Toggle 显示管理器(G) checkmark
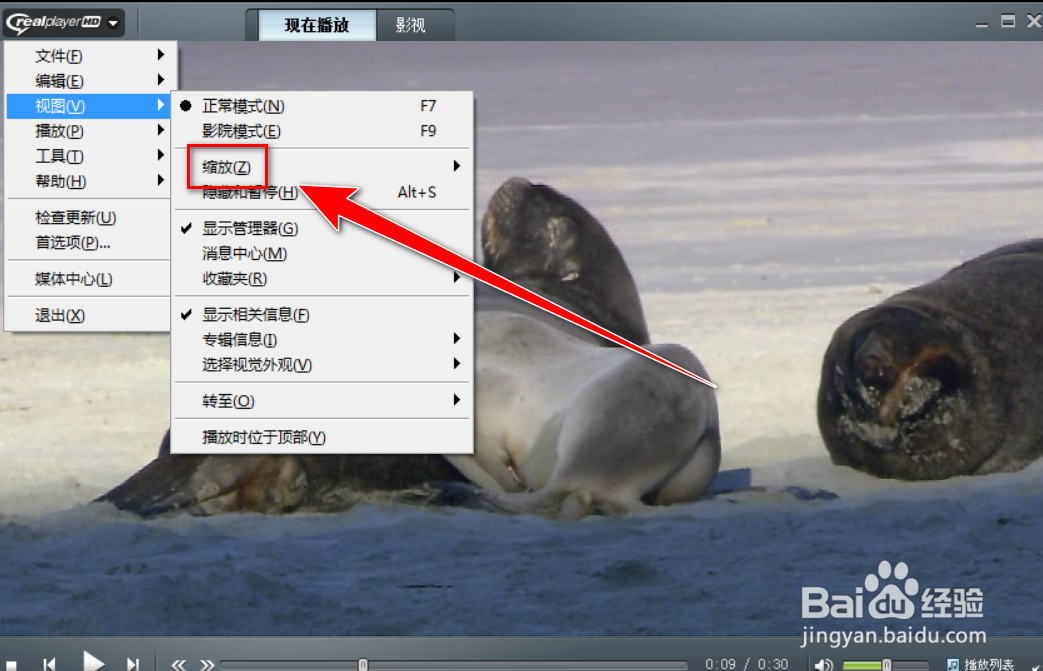The width and height of the screenshot is (1043, 671). click(x=322, y=229)
